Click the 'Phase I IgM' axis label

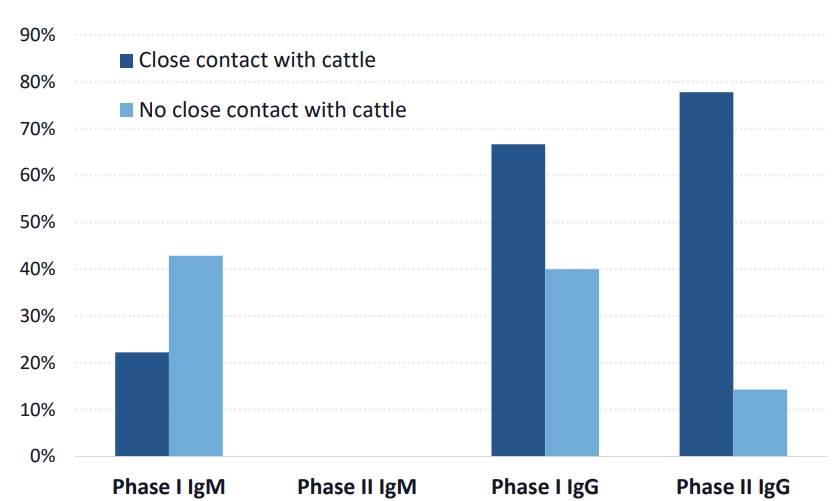169,487
